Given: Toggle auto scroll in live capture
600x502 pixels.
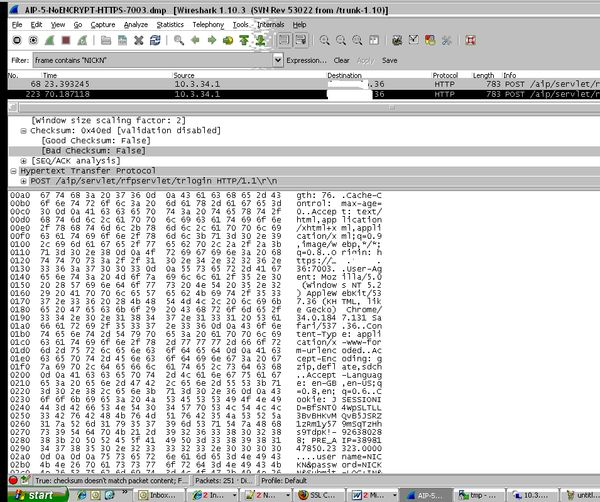Looking at the screenshot, I should [x=301, y=40].
